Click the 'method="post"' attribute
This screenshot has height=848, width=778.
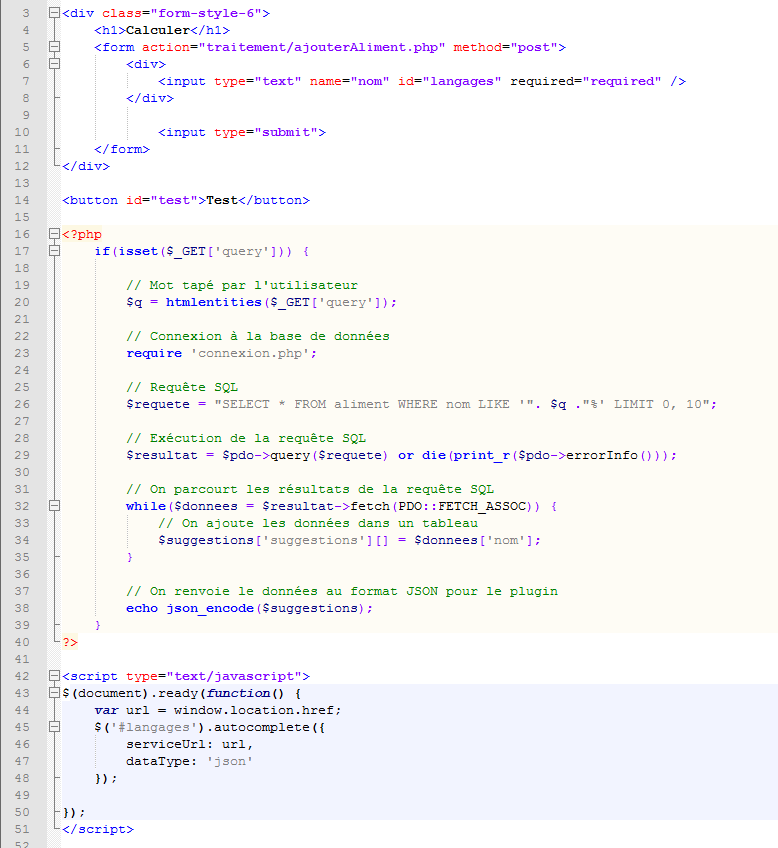[506, 47]
